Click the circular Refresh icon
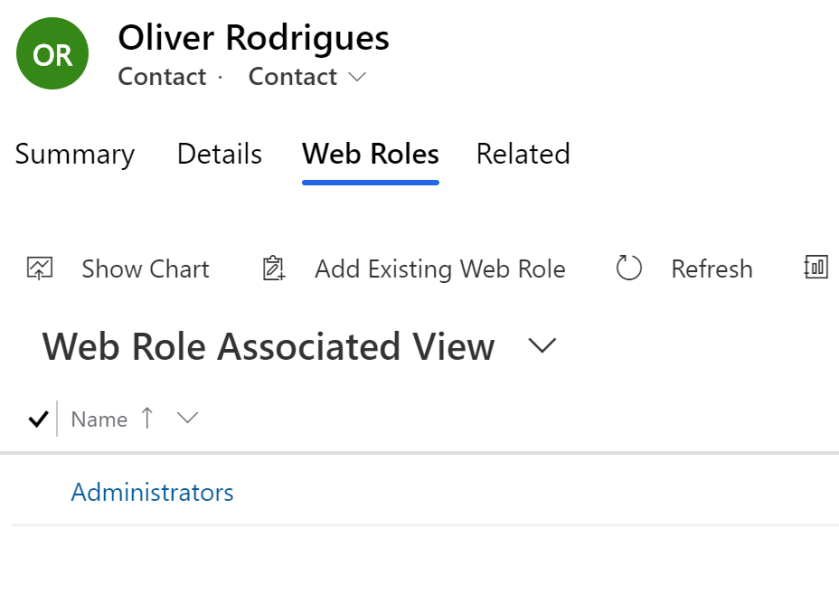The height and width of the screenshot is (594, 839). 628,268
